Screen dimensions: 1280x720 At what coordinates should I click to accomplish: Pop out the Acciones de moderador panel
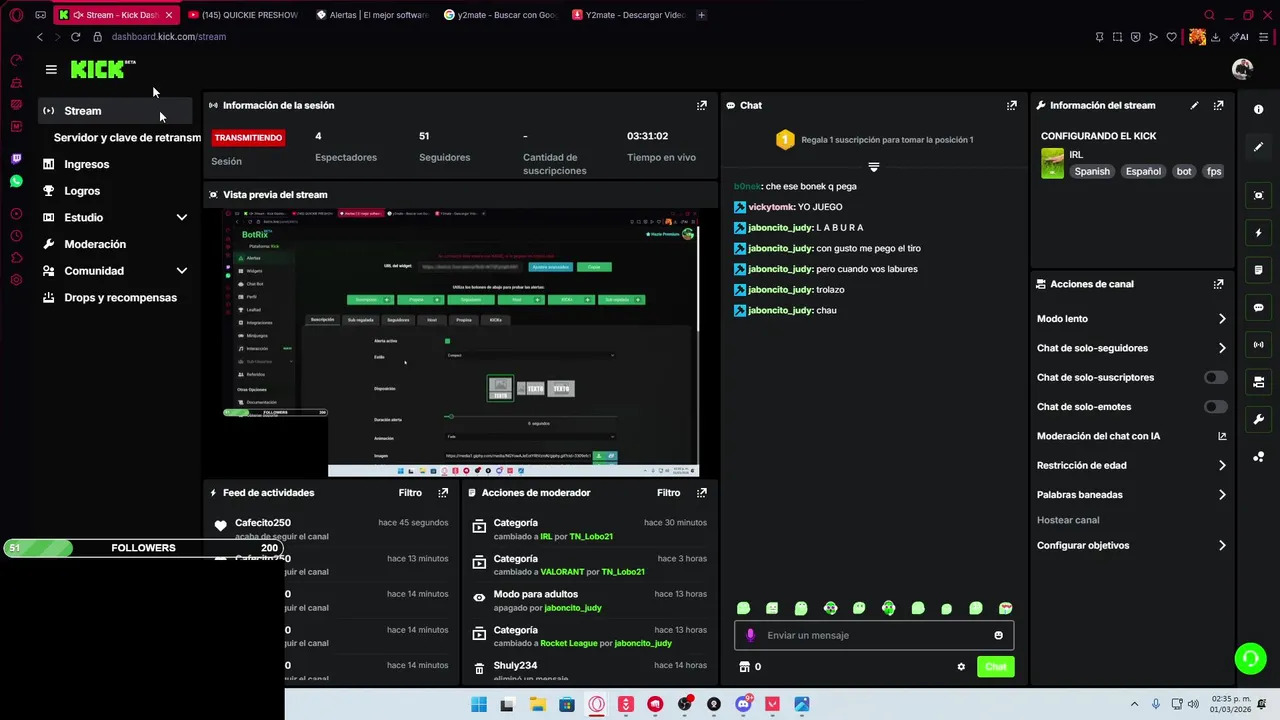[702, 493]
